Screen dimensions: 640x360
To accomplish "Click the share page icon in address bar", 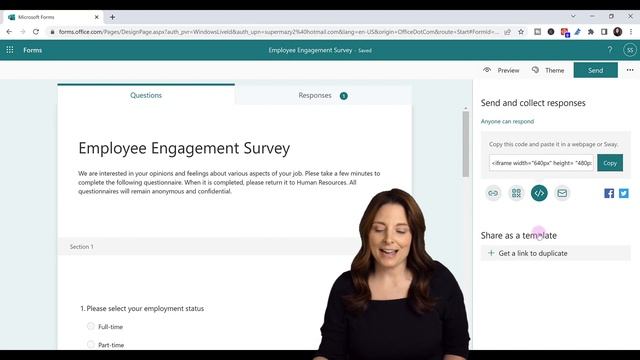I will coord(507,31).
